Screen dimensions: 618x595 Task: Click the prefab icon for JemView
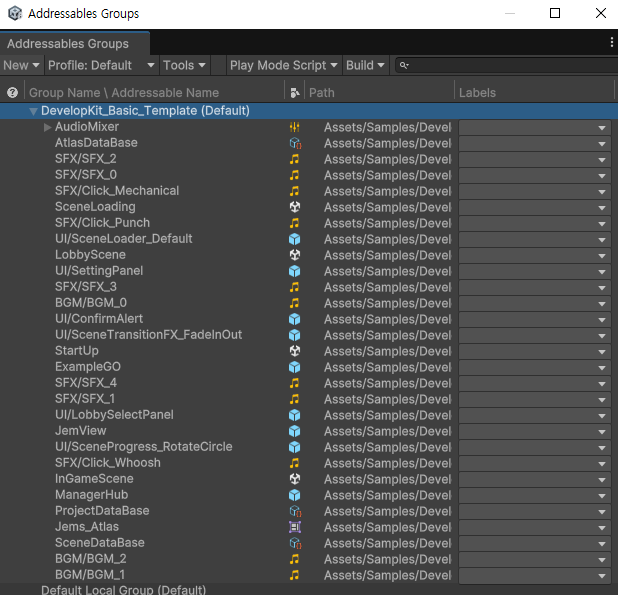(x=295, y=431)
